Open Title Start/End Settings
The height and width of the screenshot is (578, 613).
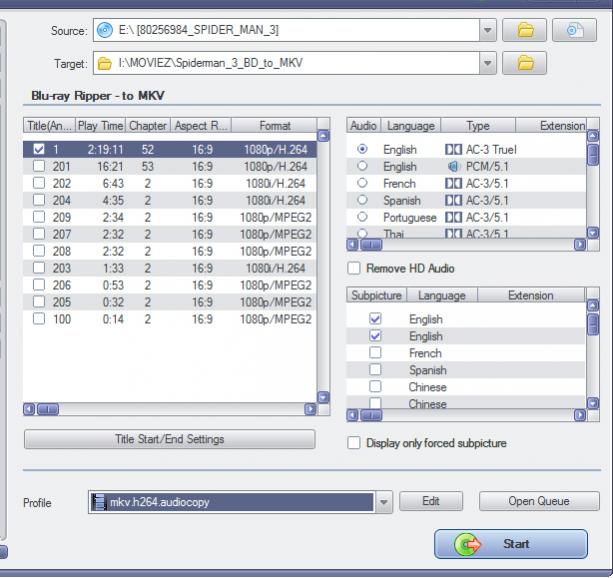(169, 439)
